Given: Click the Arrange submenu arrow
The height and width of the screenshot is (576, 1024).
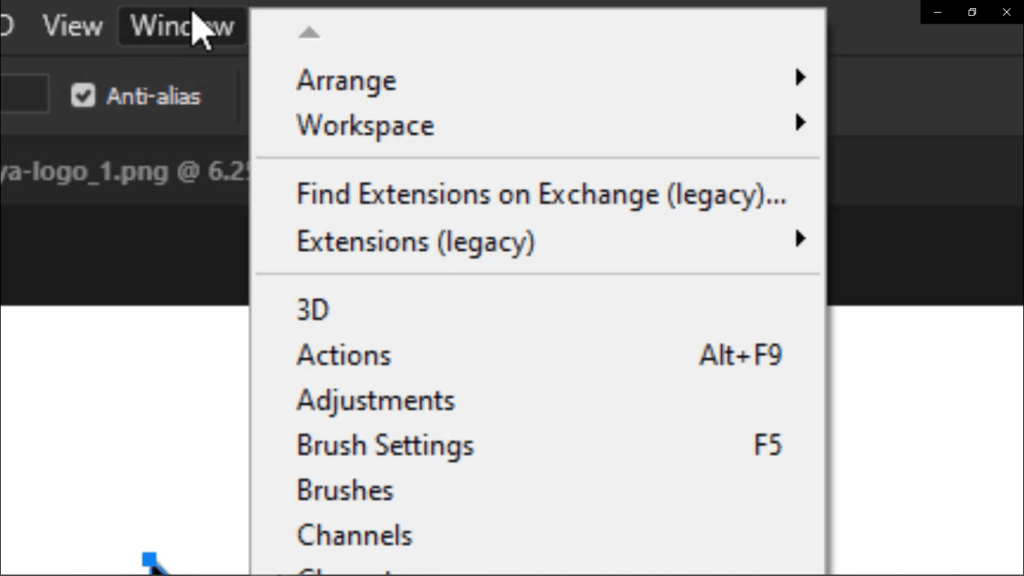Looking at the screenshot, I should click(x=800, y=77).
